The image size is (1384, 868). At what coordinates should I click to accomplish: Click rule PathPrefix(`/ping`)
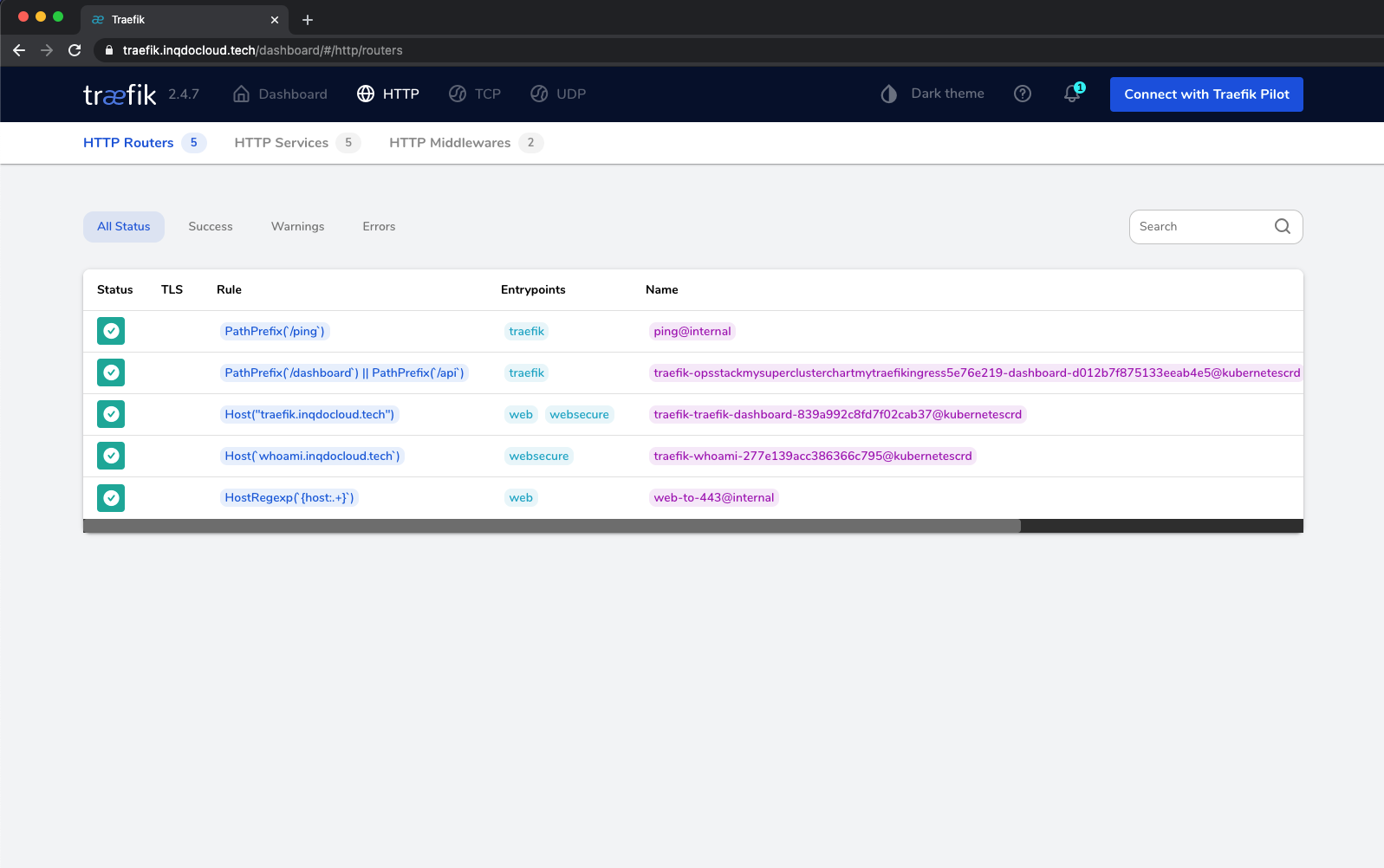[x=275, y=331]
